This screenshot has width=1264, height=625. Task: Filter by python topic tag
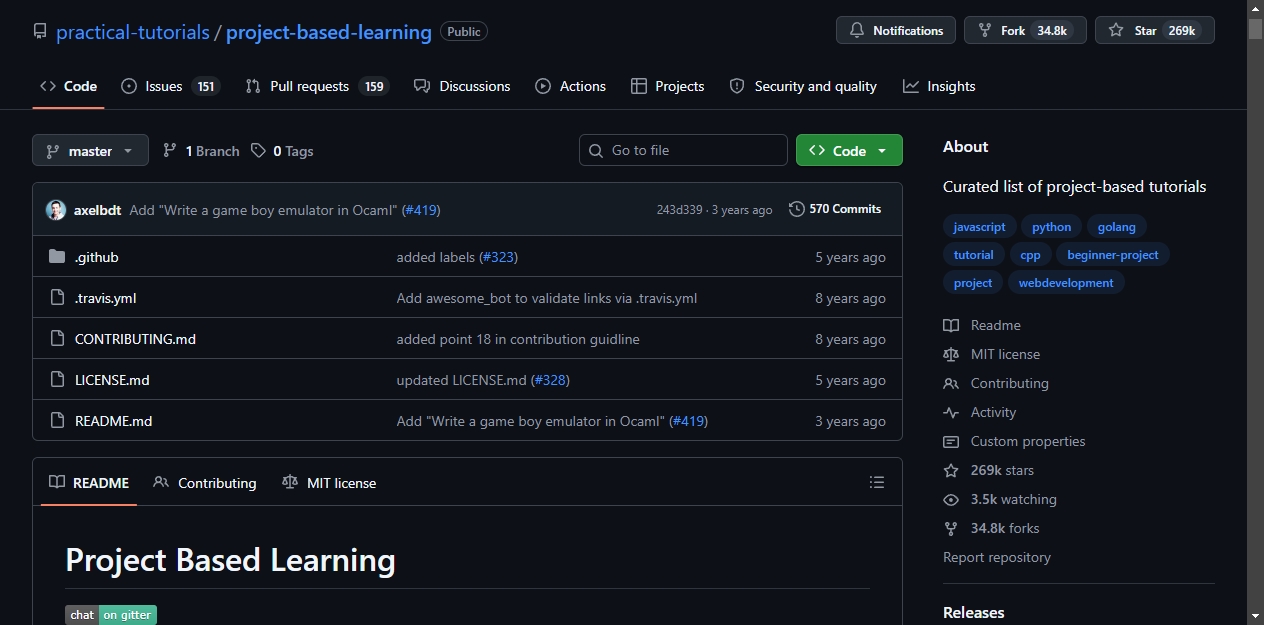(x=1051, y=227)
